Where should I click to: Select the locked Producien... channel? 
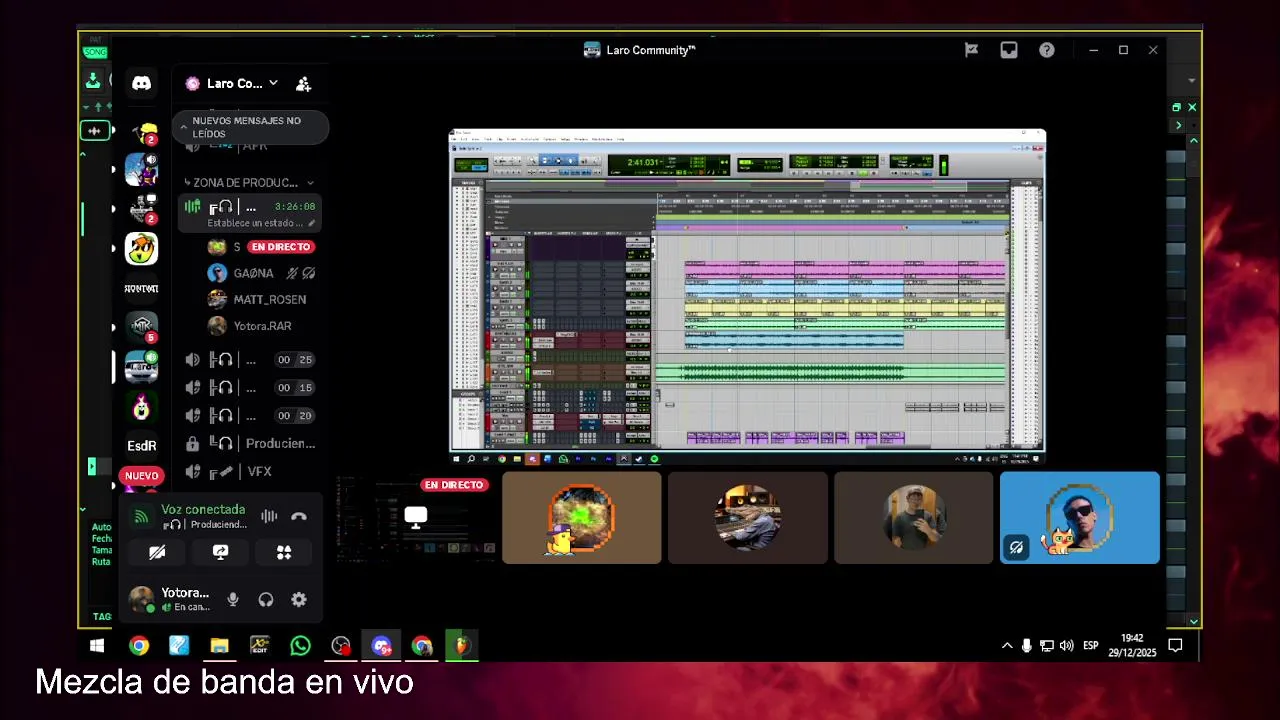250,444
